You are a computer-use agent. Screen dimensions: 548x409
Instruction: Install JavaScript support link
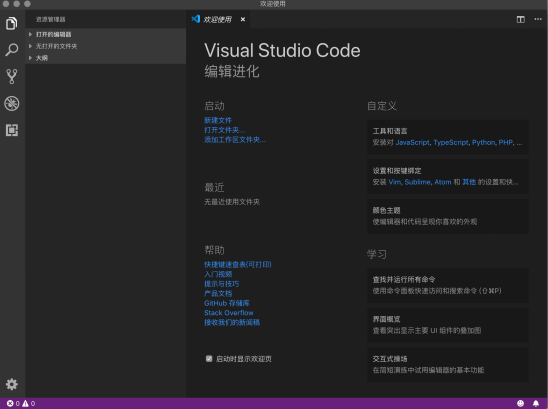tap(412, 143)
